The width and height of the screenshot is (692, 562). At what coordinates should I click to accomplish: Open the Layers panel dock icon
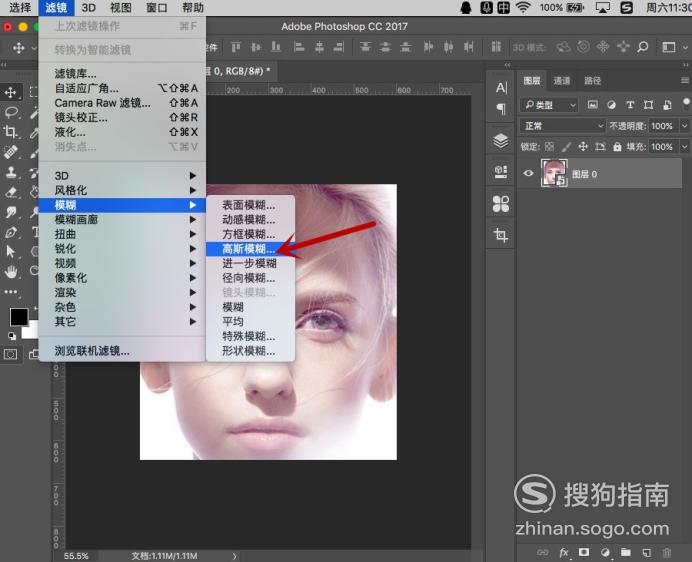tap(500, 141)
